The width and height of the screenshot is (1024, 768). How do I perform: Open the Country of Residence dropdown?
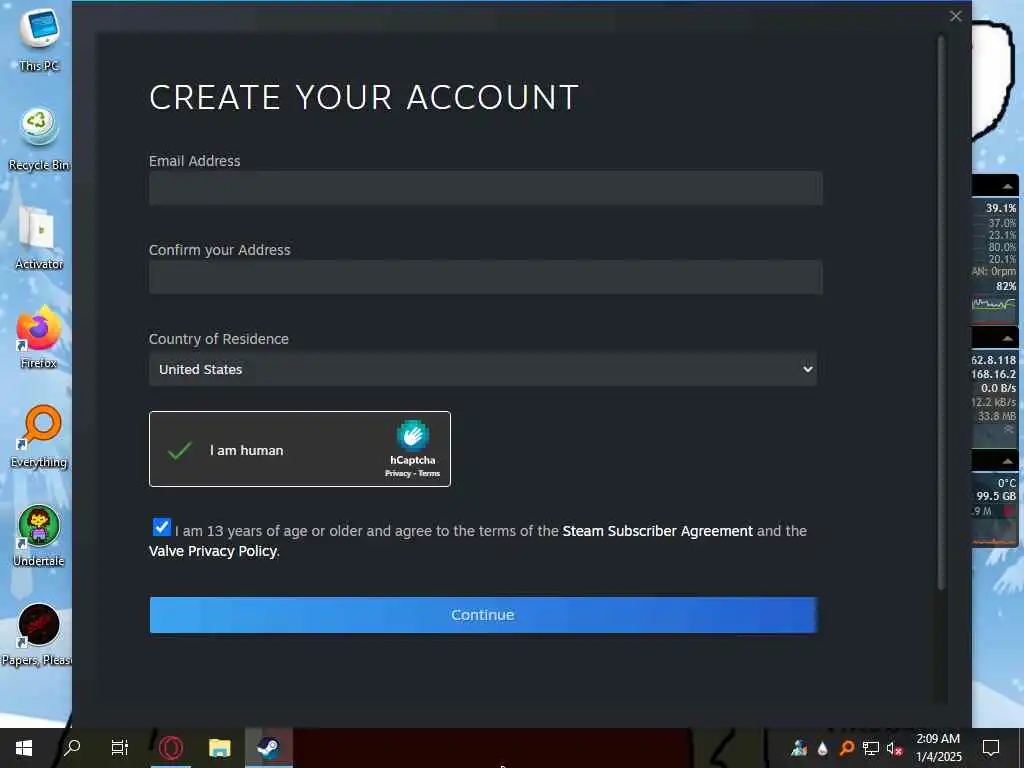coord(483,369)
